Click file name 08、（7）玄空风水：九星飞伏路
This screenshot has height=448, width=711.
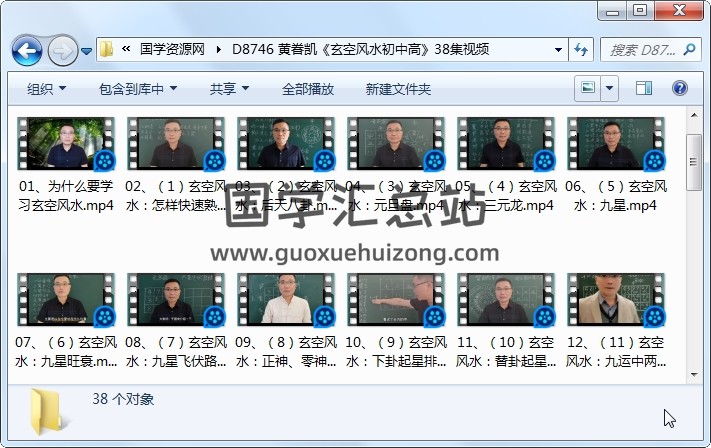point(176,352)
